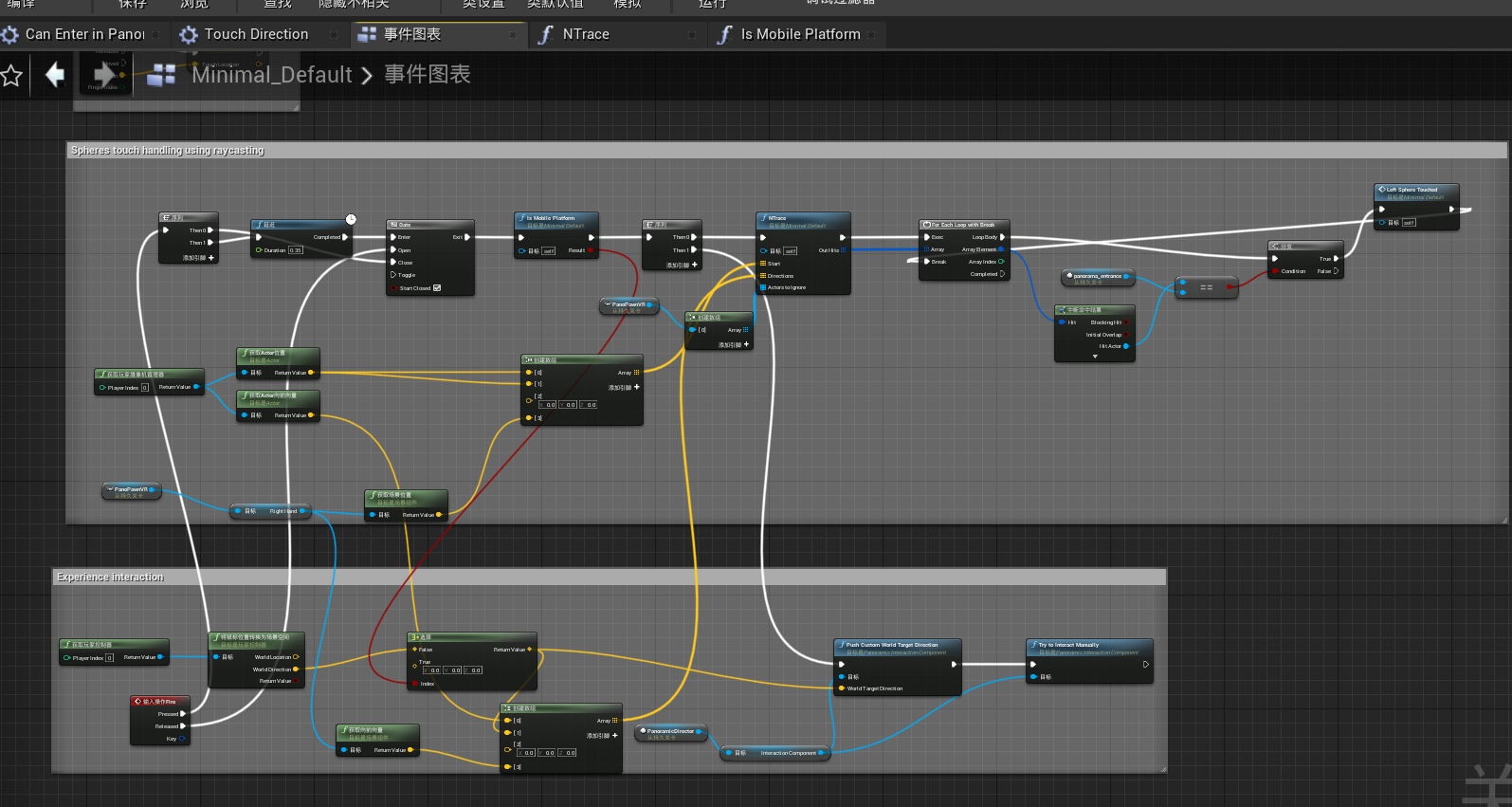Click the Gate Close execution pin
Image resolution: width=1512 pixels, height=807 pixels.
point(393,263)
